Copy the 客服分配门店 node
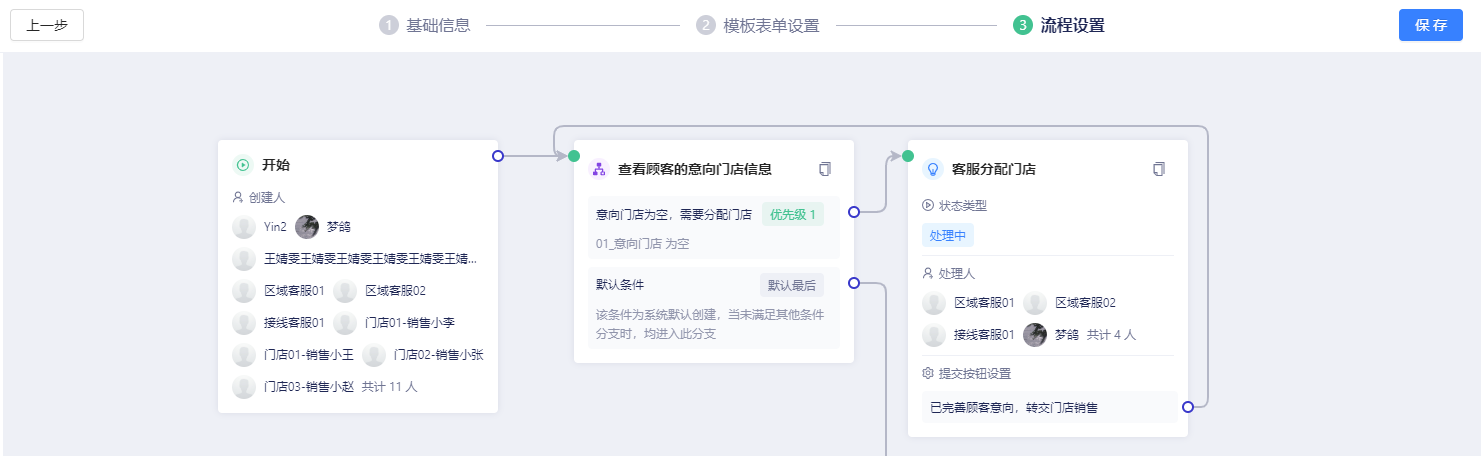This screenshot has width=1481, height=456. [1159, 169]
